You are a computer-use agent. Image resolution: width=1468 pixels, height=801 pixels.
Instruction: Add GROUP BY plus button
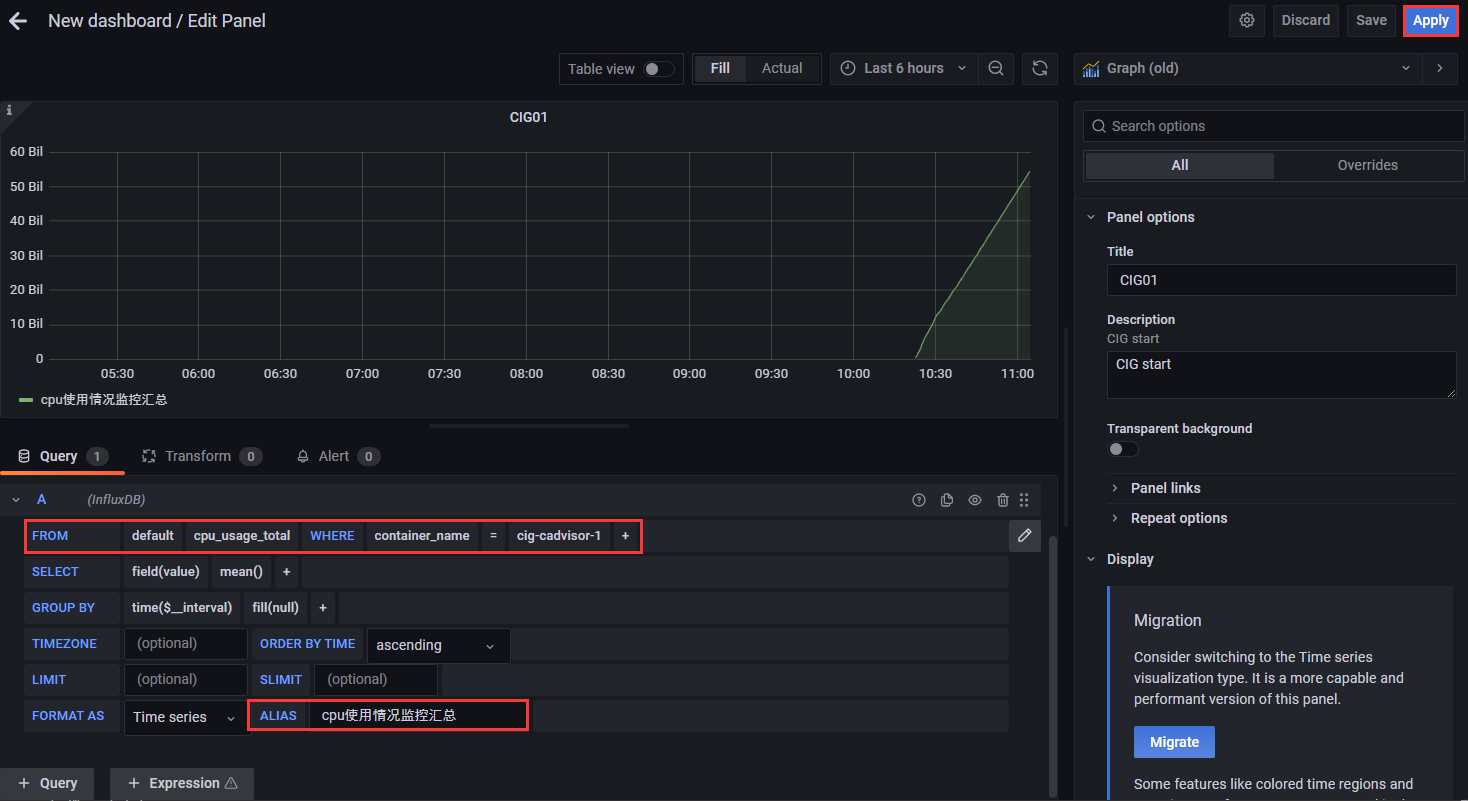pyautogui.click(x=322, y=608)
